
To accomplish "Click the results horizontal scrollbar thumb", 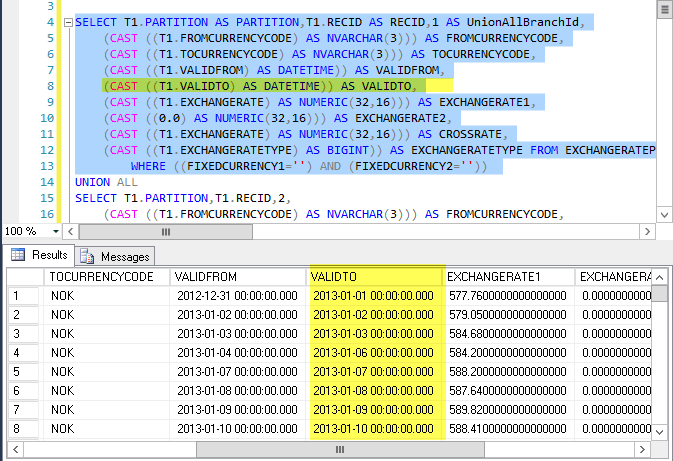I will pyautogui.click(x=340, y=449).
